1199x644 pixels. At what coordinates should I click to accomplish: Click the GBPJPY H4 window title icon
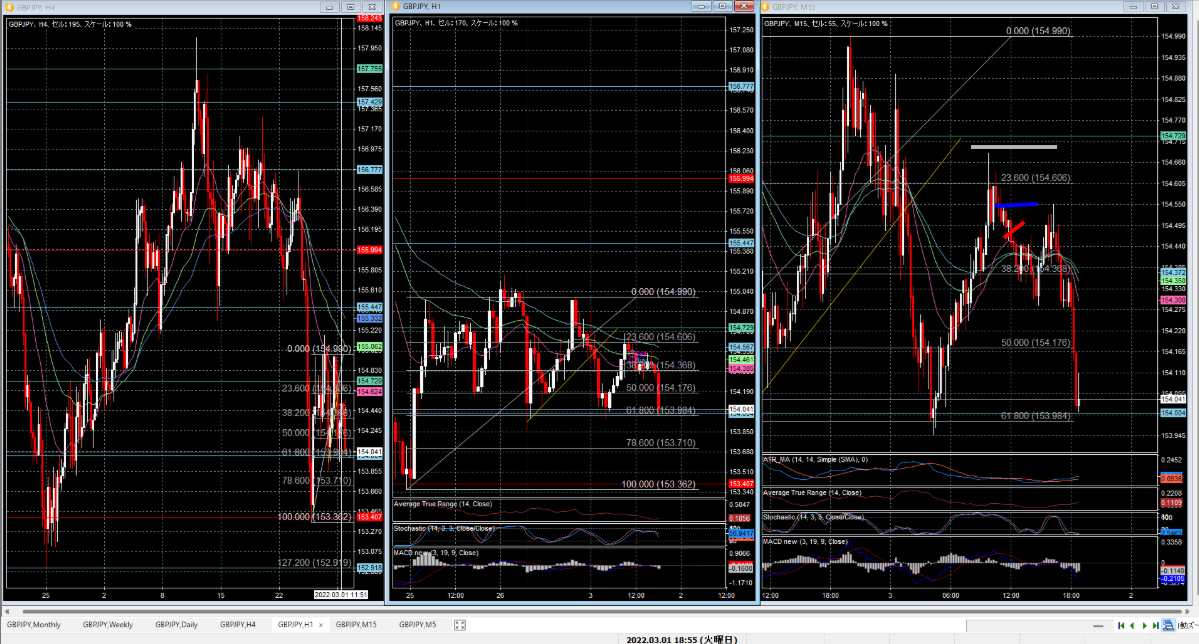9,7
